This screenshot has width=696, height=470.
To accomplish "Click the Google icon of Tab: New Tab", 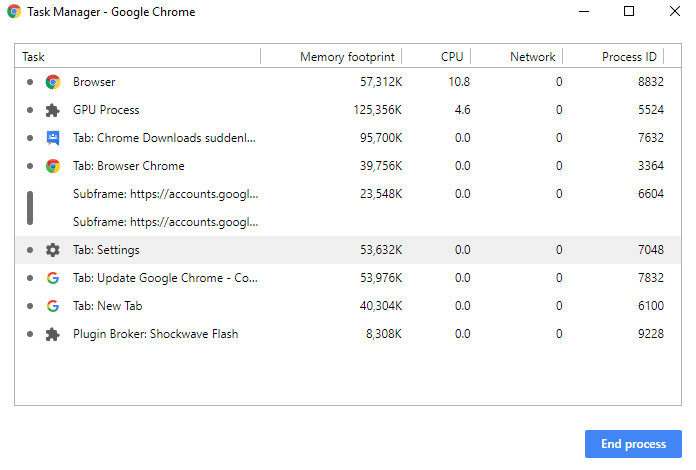I will tap(53, 306).
